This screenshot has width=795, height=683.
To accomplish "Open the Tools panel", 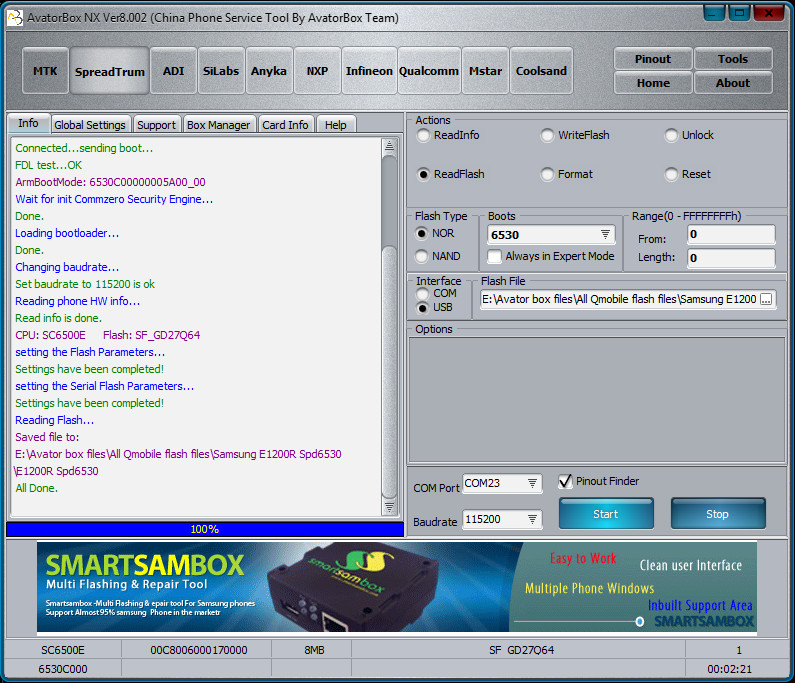I will pyautogui.click(x=732, y=59).
